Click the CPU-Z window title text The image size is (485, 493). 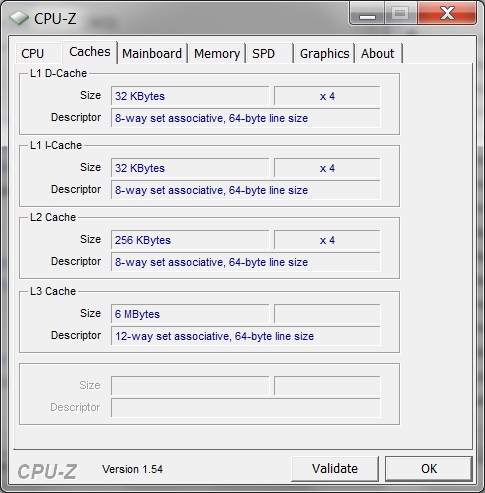(x=55, y=18)
